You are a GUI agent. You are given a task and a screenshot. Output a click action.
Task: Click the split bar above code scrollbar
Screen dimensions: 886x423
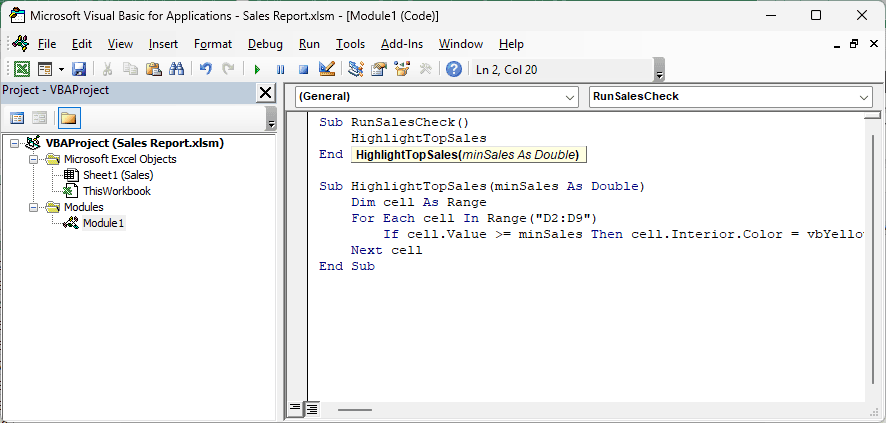[x=872, y=115]
